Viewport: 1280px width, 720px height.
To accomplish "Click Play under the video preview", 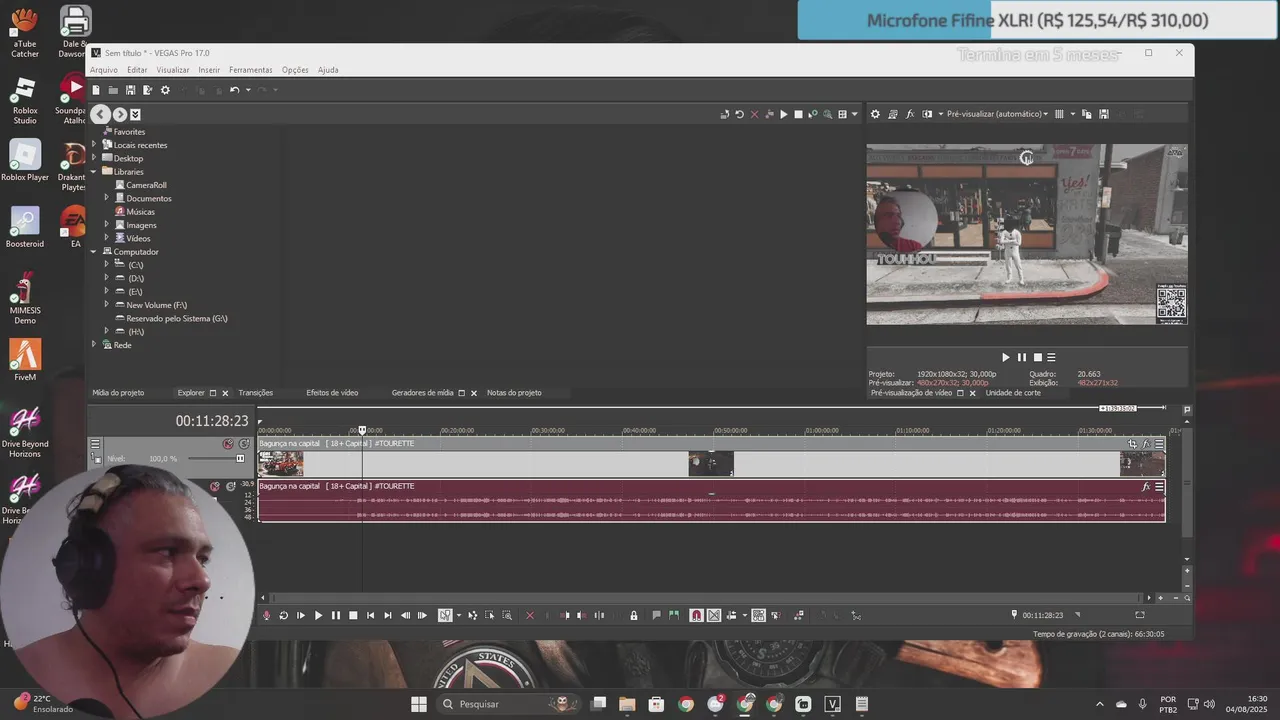I will click(x=1006, y=357).
